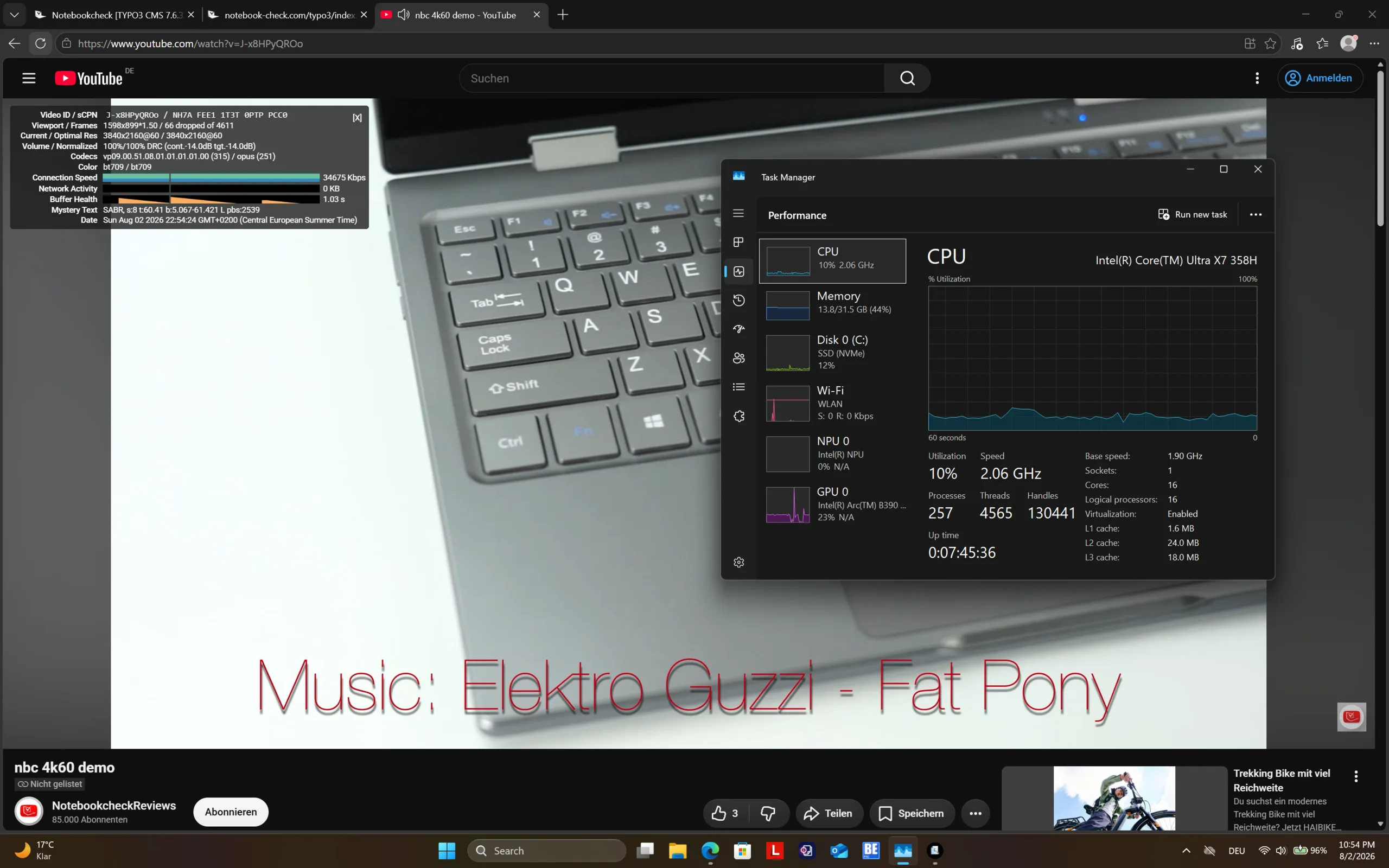Open Startup apps icon in Task Manager

point(738,329)
